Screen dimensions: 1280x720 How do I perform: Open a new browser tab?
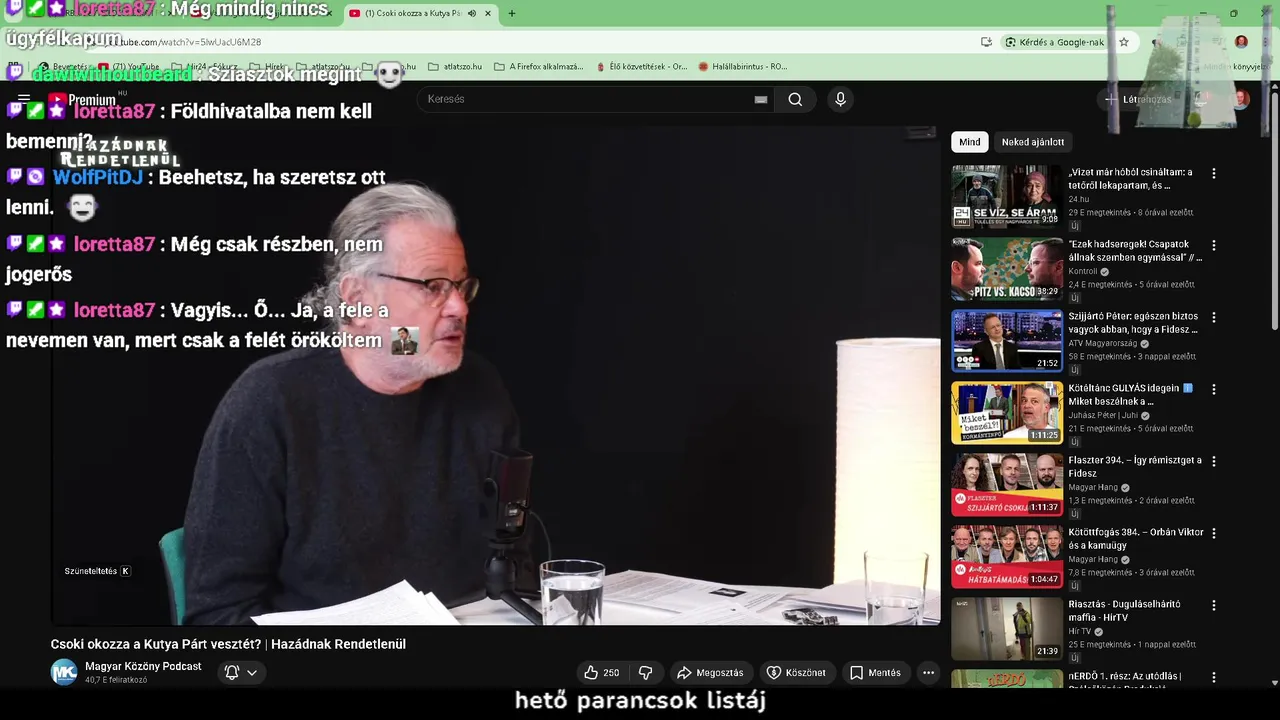(512, 13)
